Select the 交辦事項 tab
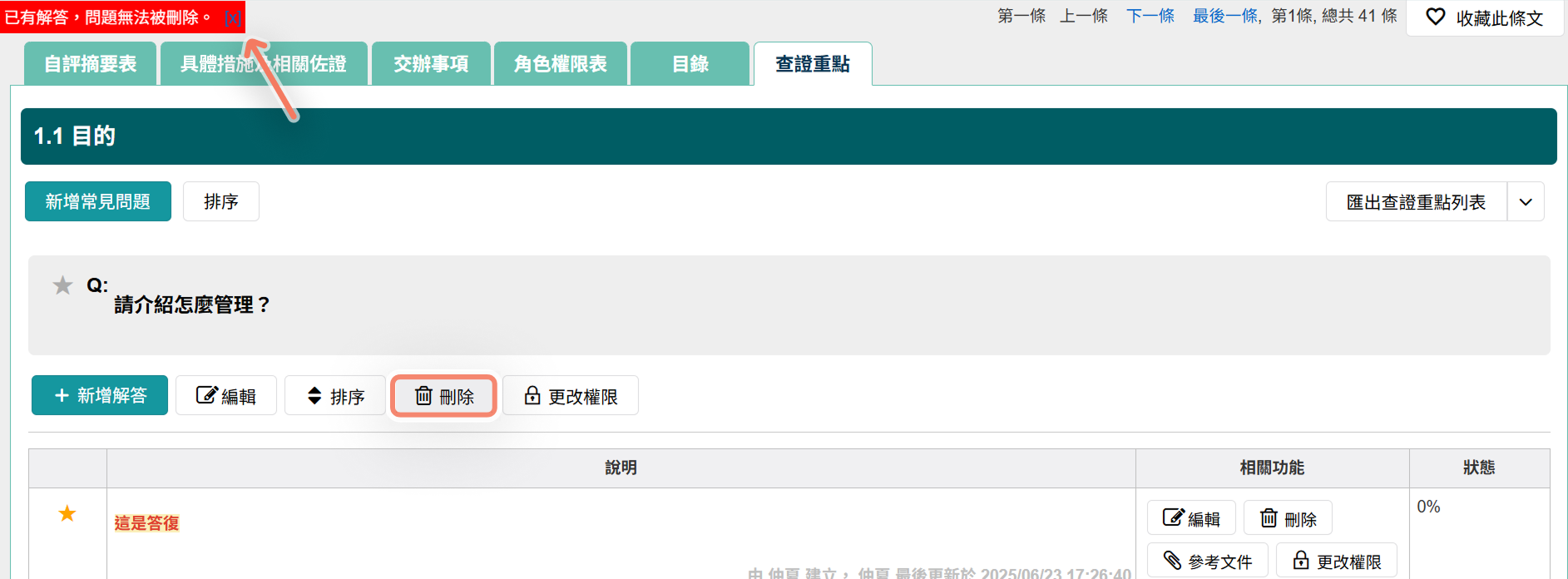The width and height of the screenshot is (1568, 579). point(431,64)
